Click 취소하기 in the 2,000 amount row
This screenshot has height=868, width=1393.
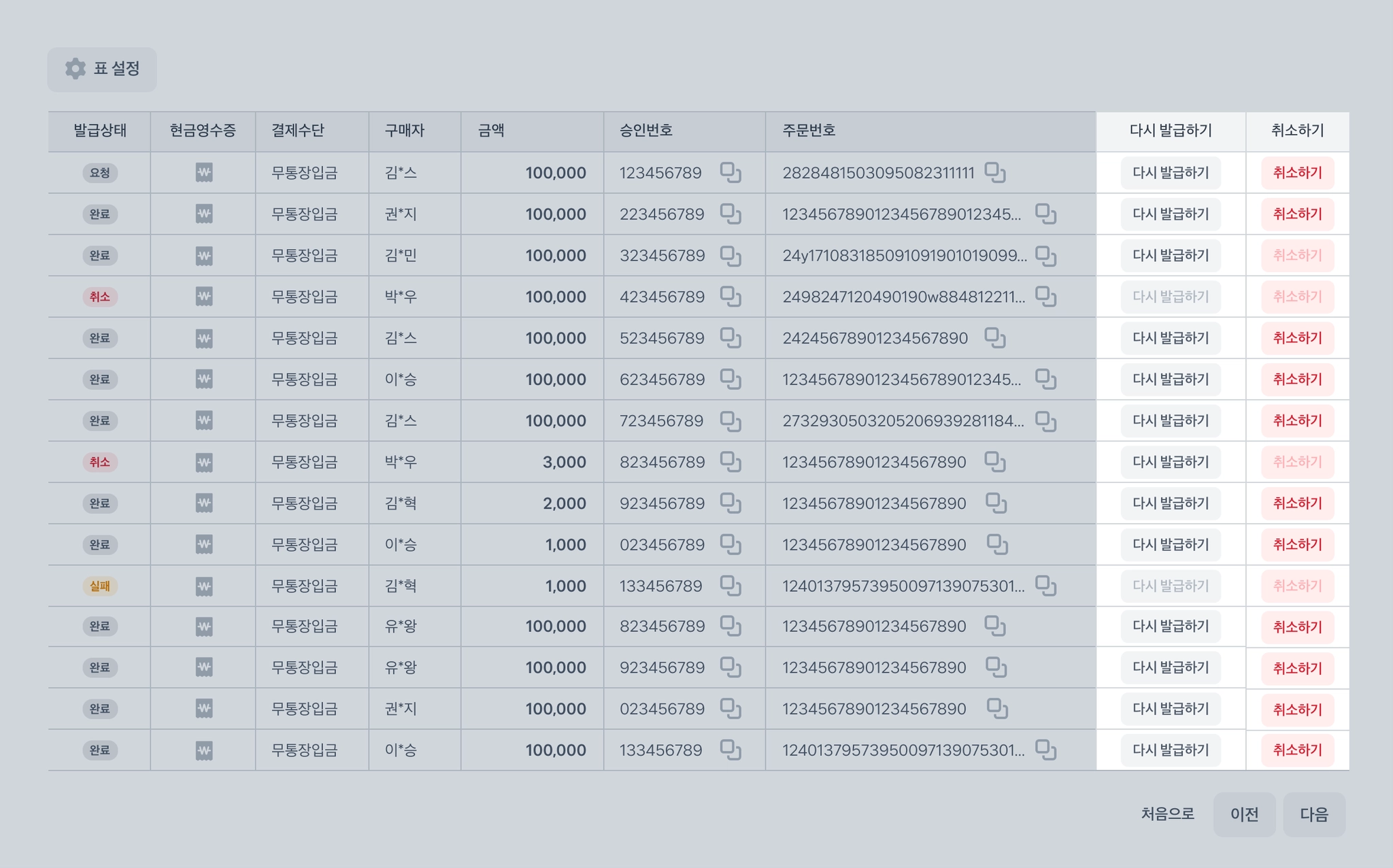[x=1297, y=503]
